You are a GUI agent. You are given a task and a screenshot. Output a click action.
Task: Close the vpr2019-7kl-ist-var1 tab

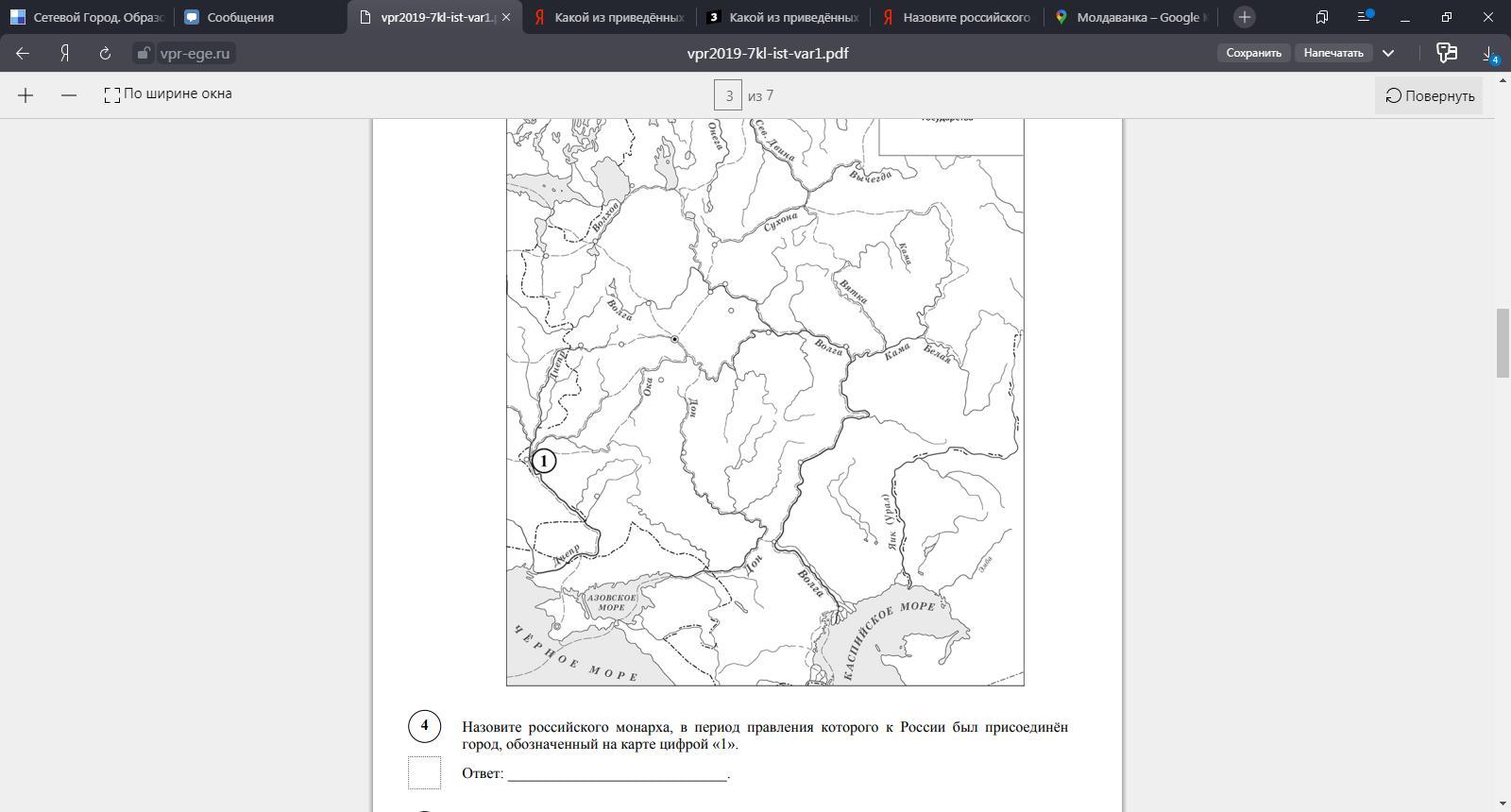coord(506,17)
